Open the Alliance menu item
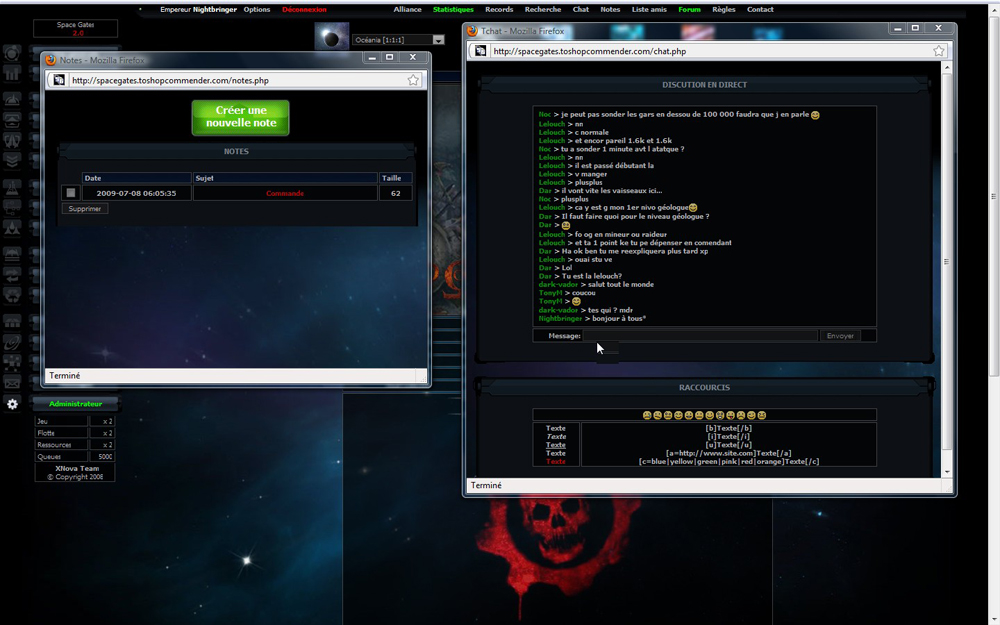 pos(407,9)
